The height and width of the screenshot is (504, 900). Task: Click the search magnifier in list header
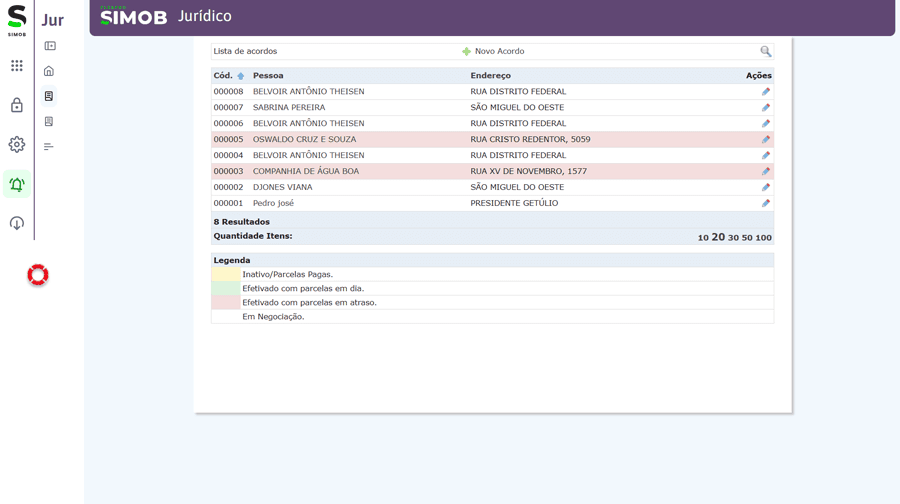coord(765,51)
